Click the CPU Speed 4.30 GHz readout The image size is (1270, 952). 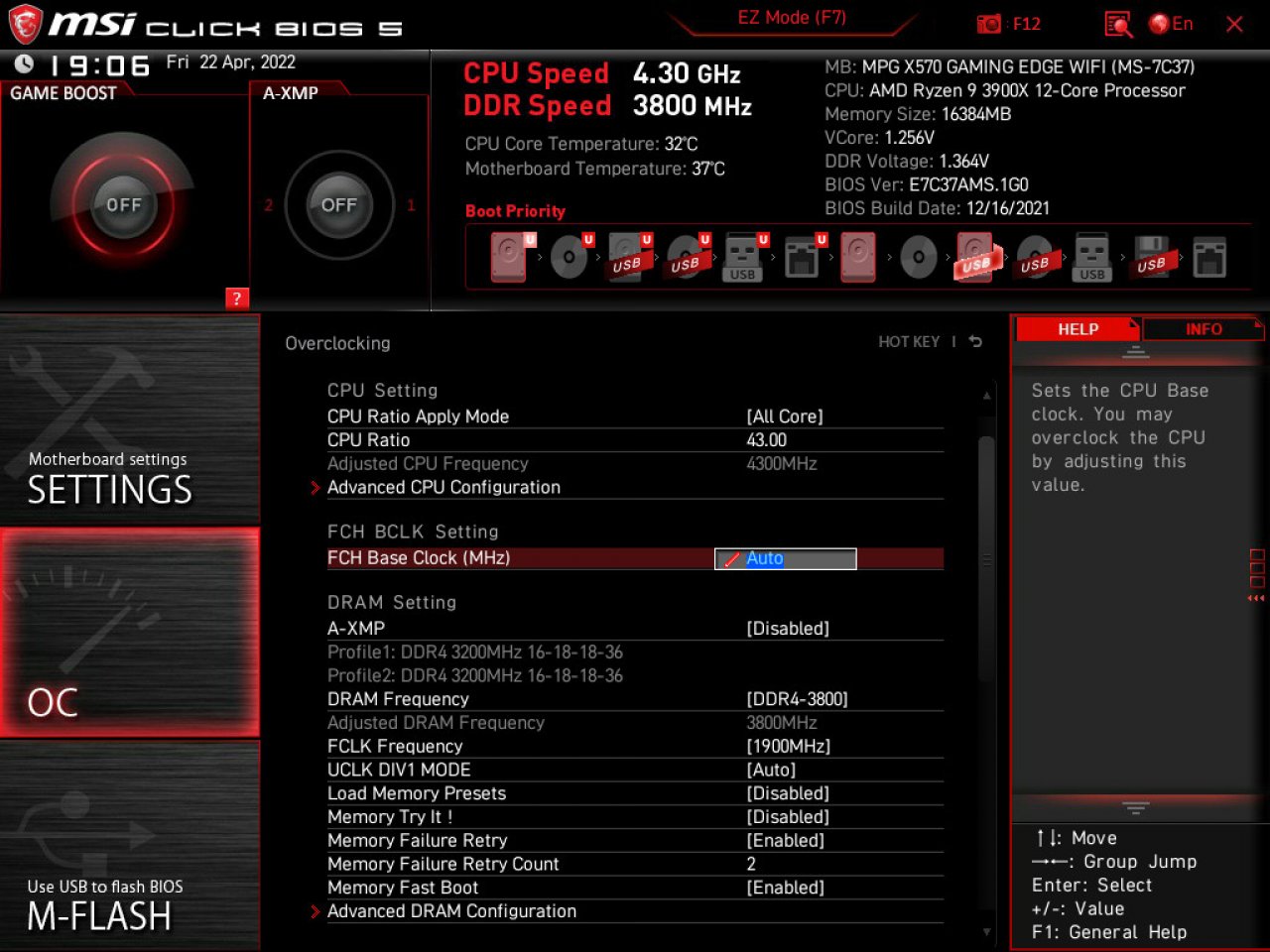[602, 73]
